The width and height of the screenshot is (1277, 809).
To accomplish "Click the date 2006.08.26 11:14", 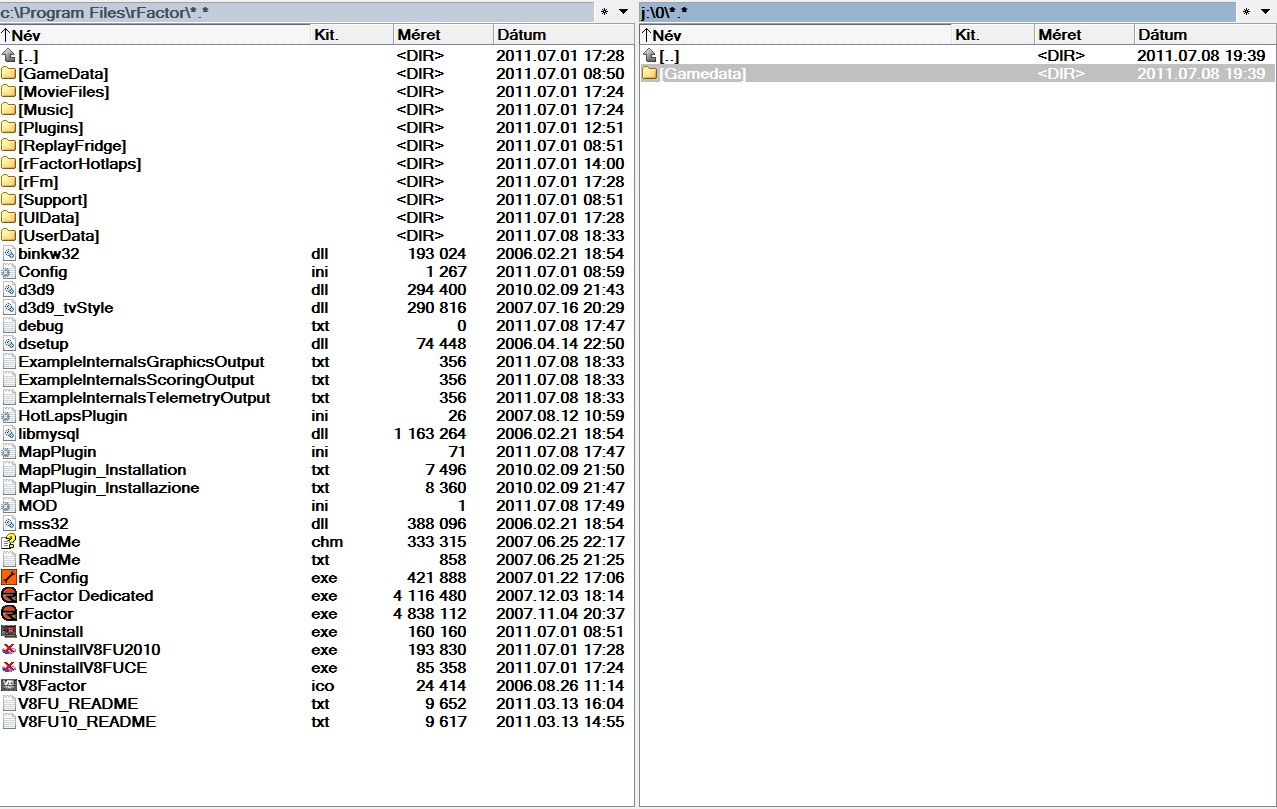I will (x=560, y=686).
